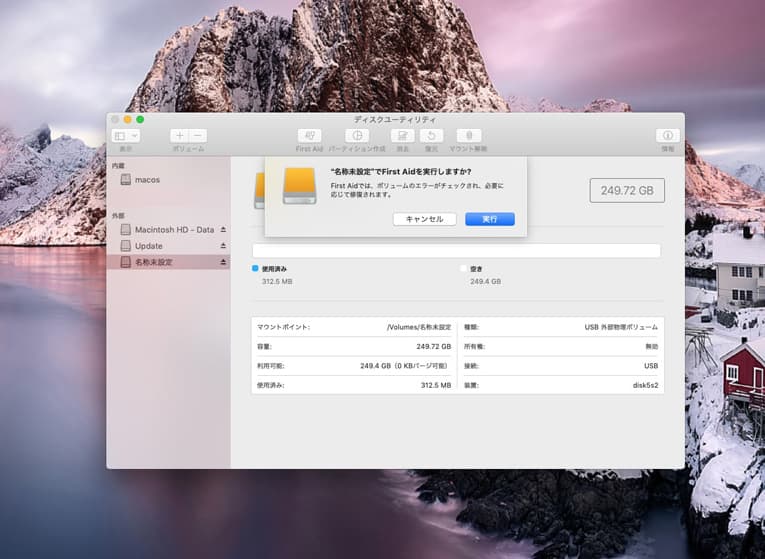Click the add volume plus button
Image resolution: width=765 pixels, height=559 pixels.
pyautogui.click(x=179, y=136)
